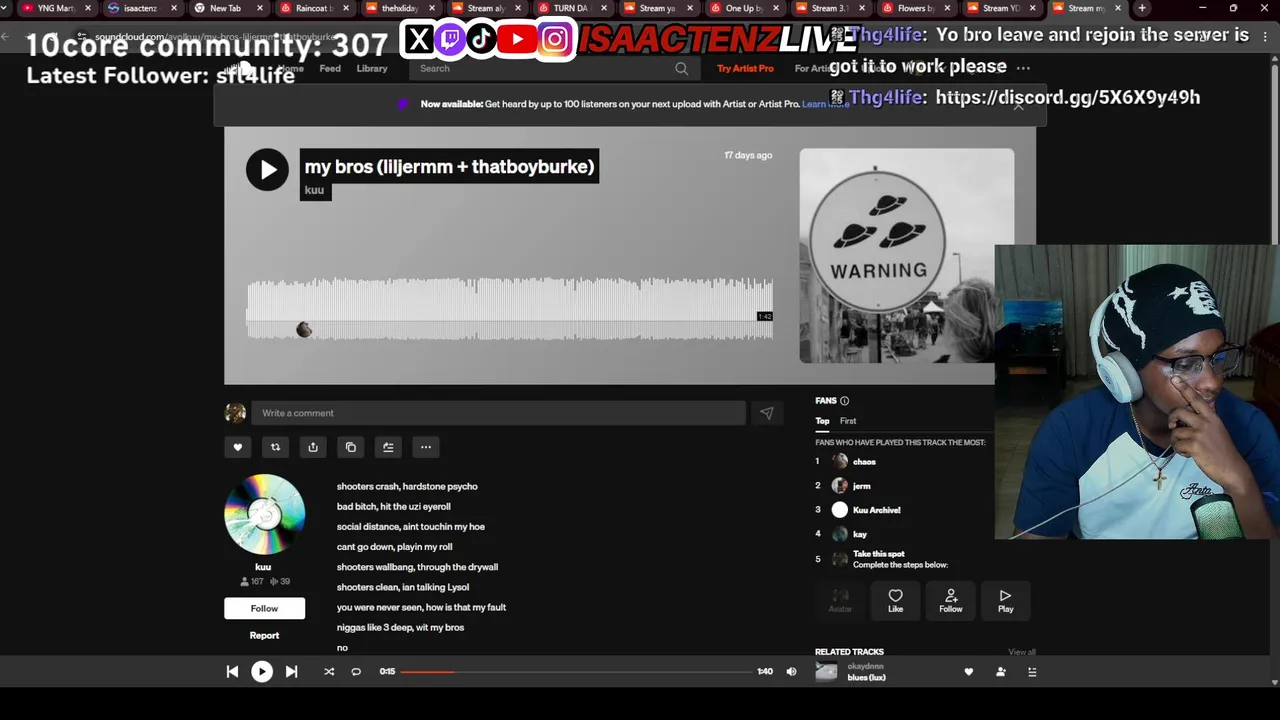Click the magnifier search icon
Viewport: 1280px width, 720px height.
[x=681, y=69]
